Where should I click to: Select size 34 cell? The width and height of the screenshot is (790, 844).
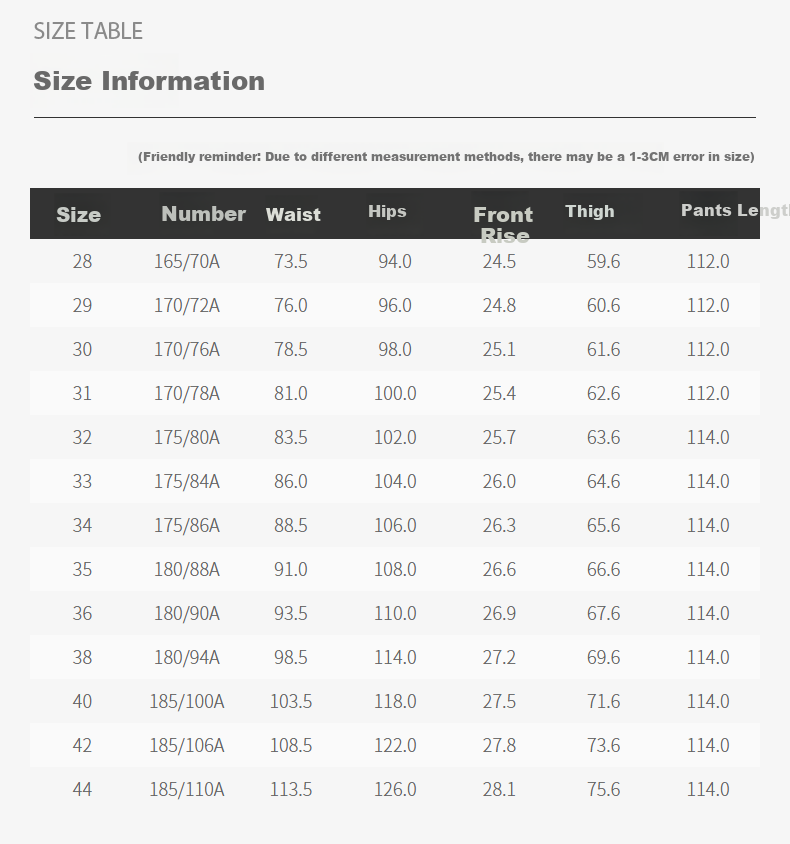tap(82, 526)
